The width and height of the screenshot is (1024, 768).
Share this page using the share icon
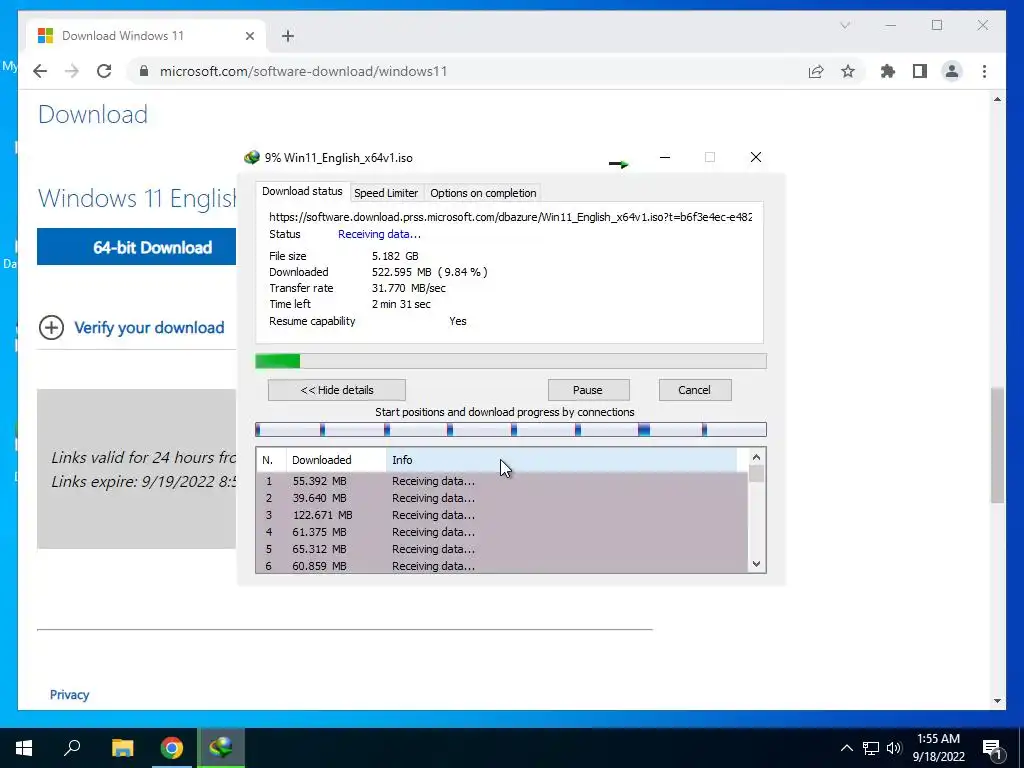(816, 71)
